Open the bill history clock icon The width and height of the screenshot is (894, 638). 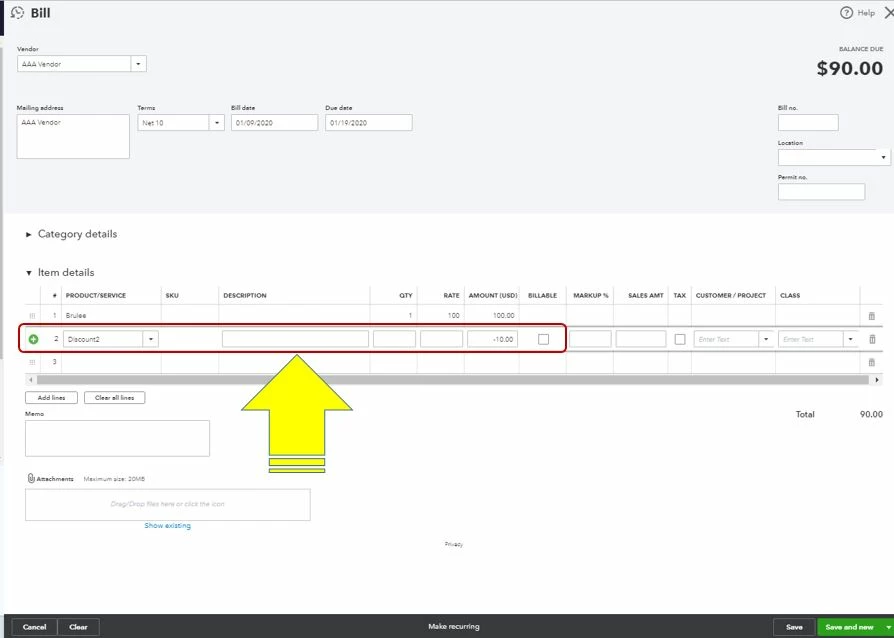(18, 13)
